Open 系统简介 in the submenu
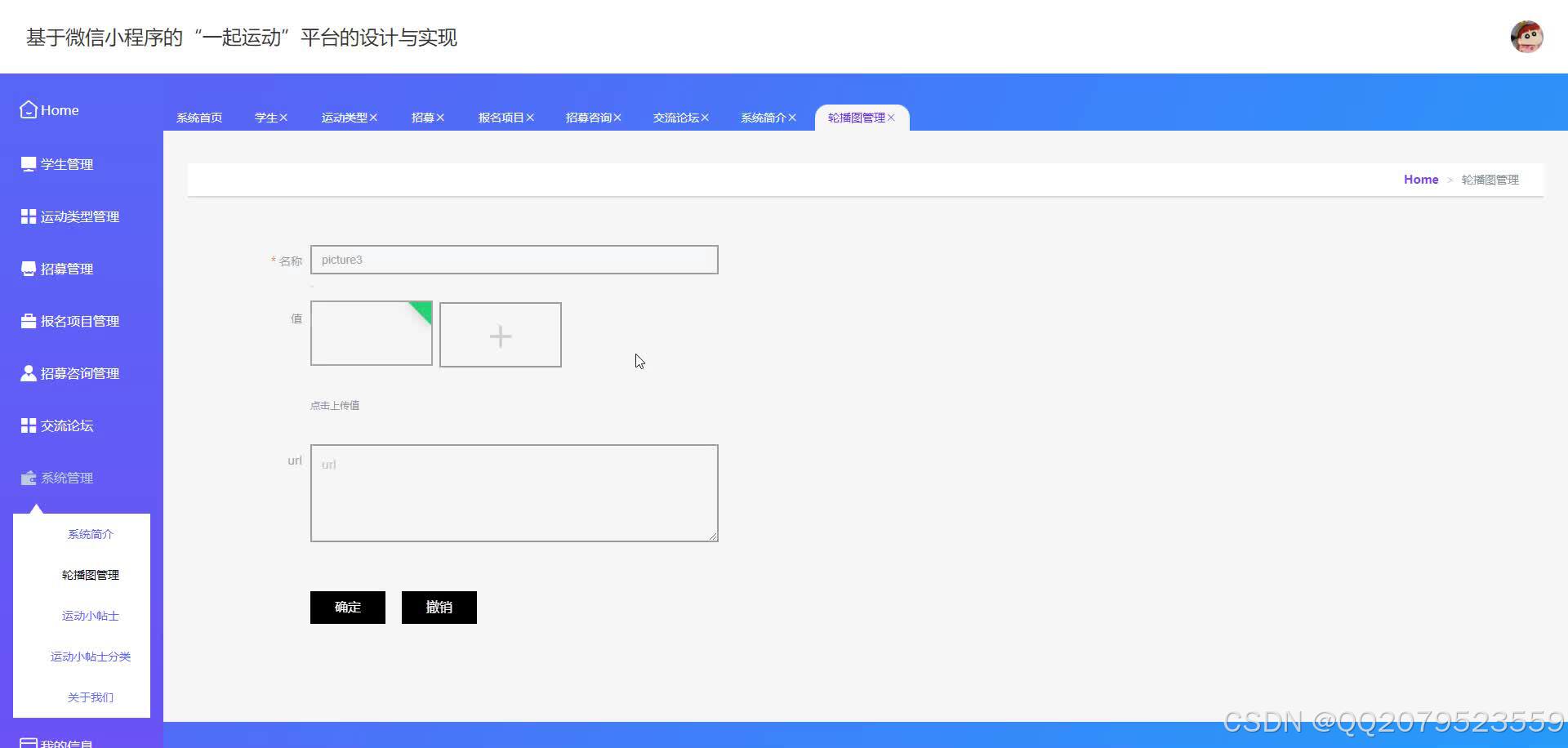This screenshot has height=748, width=1568. 91,534
